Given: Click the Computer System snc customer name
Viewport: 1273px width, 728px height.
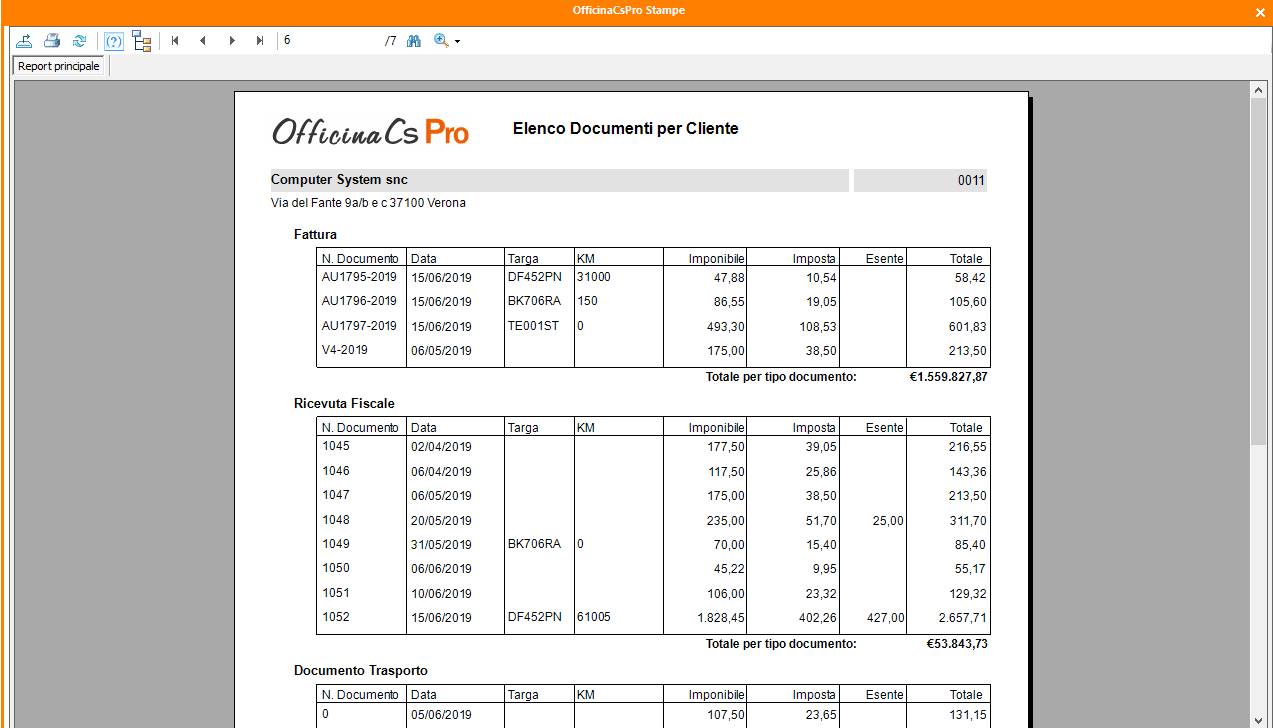Looking at the screenshot, I should pyautogui.click(x=339, y=180).
